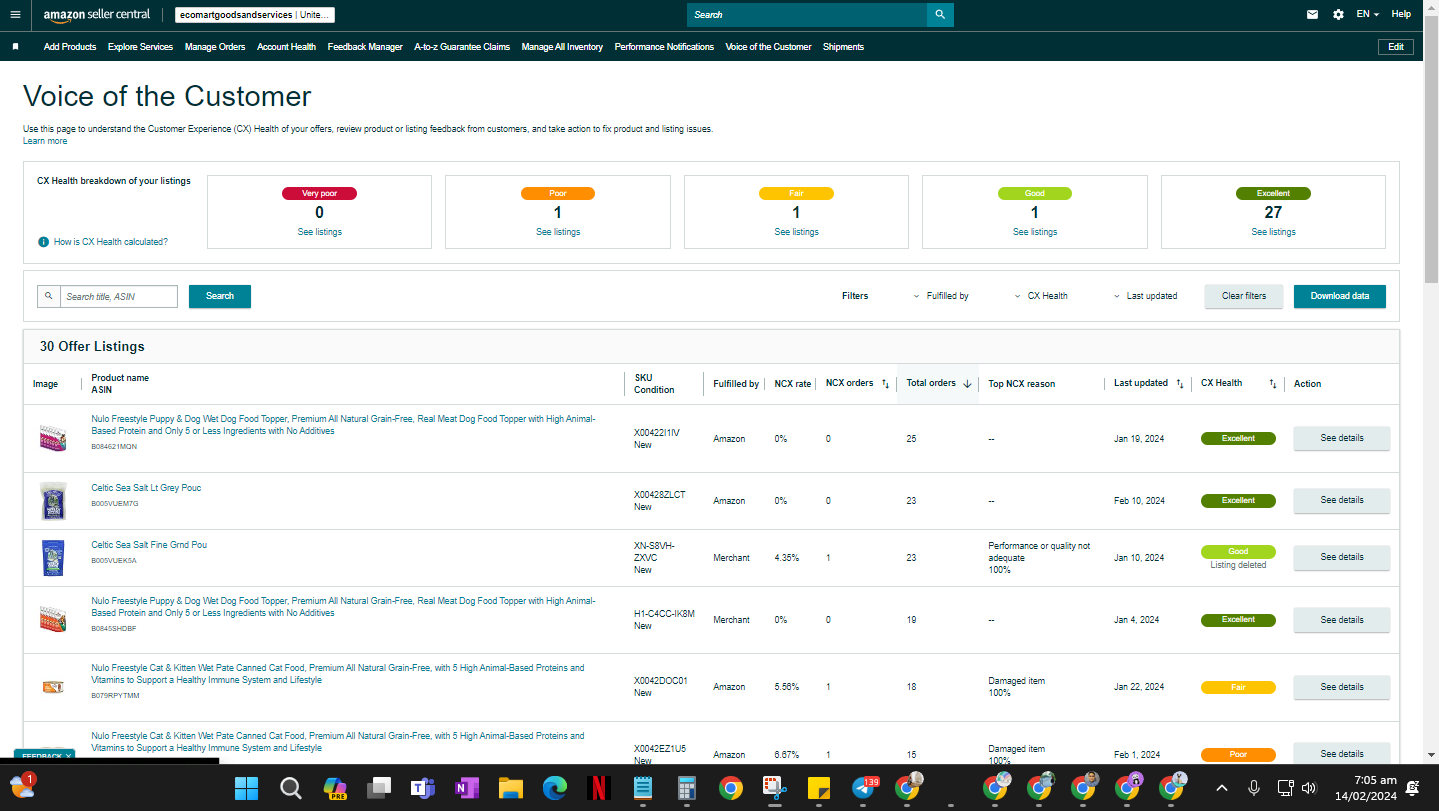Open Telegram from taskbar

[x=864, y=788]
